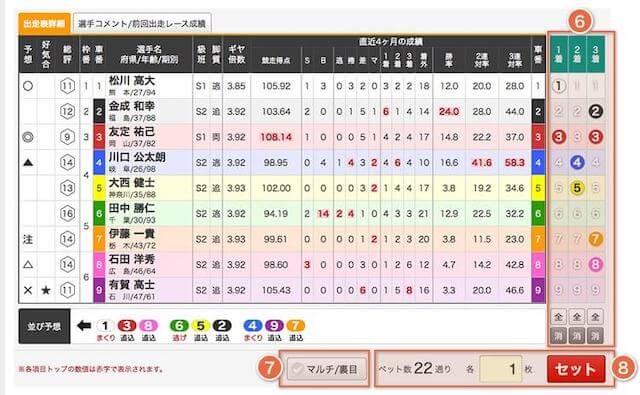Click hexagon rating 13 for 大西 健士
Viewport: 640px width, 395px height.
click(x=67, y=188)
